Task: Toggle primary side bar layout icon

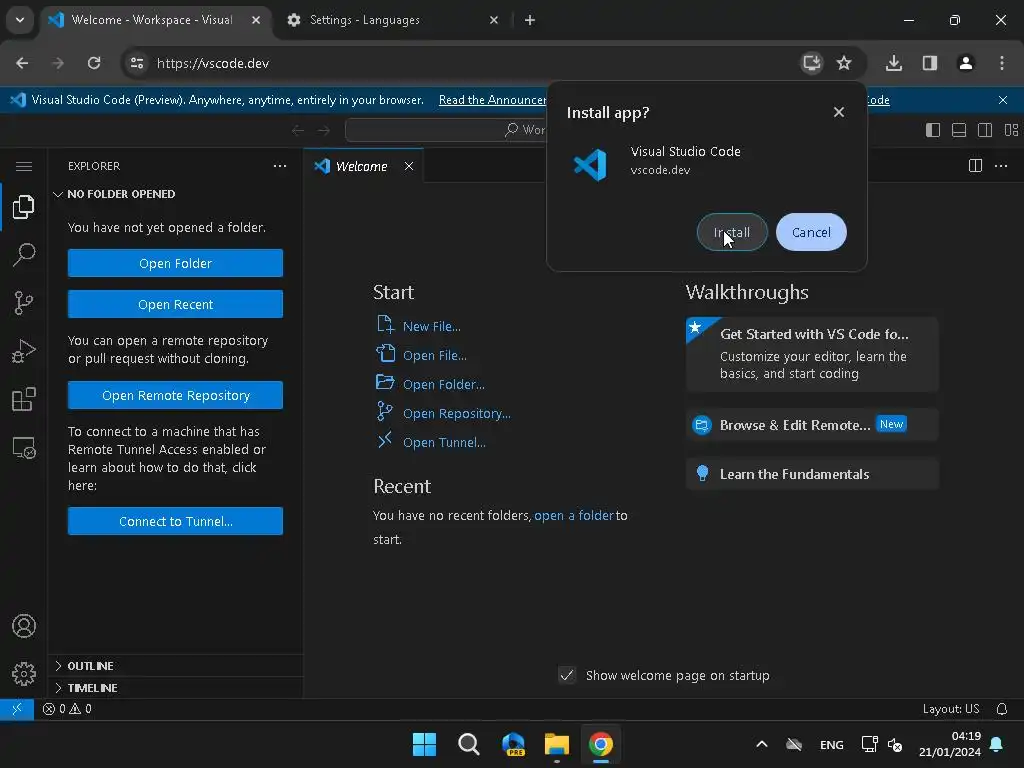Action: click(933, 130)
